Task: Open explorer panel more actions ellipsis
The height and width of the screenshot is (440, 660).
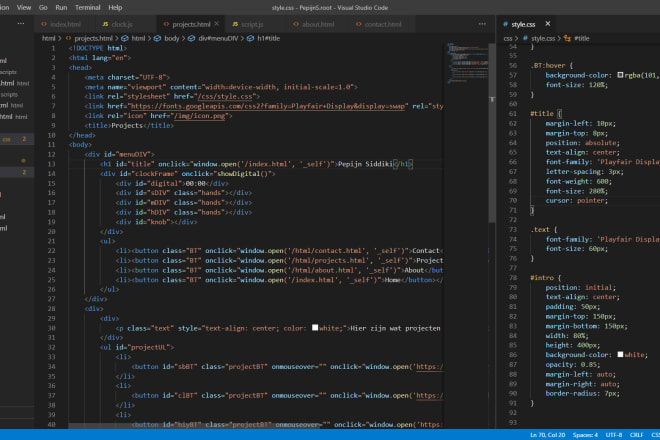Action: tap(21, 24)
